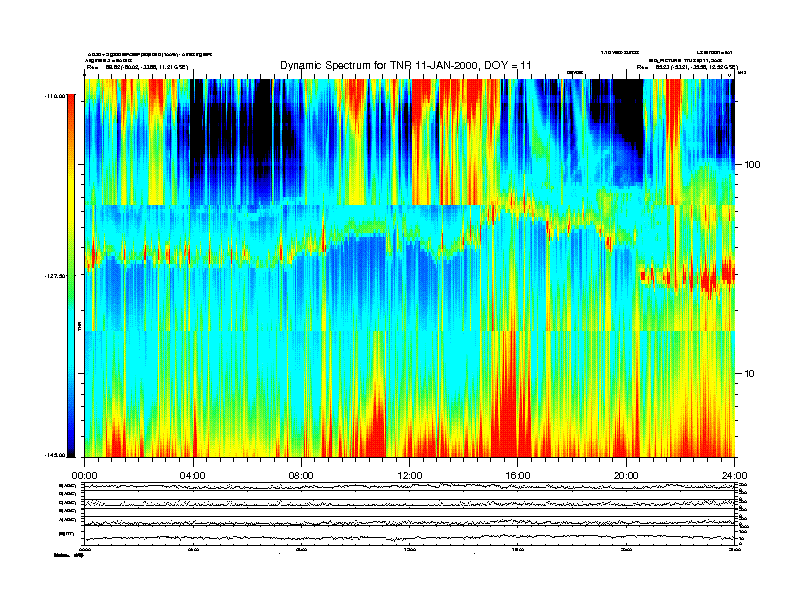Click the -127.50 color scale value

pos(55,276)
